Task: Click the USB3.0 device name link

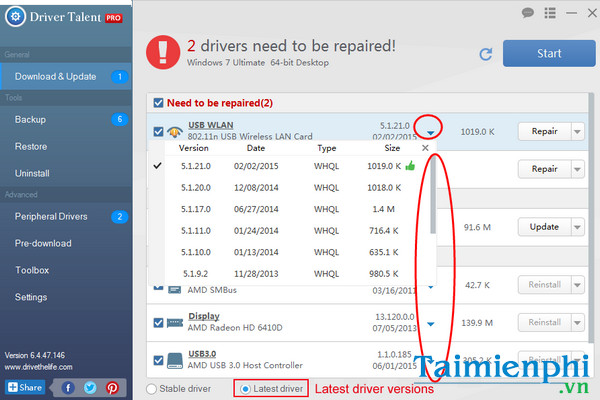Action: [x=202, y=354]
